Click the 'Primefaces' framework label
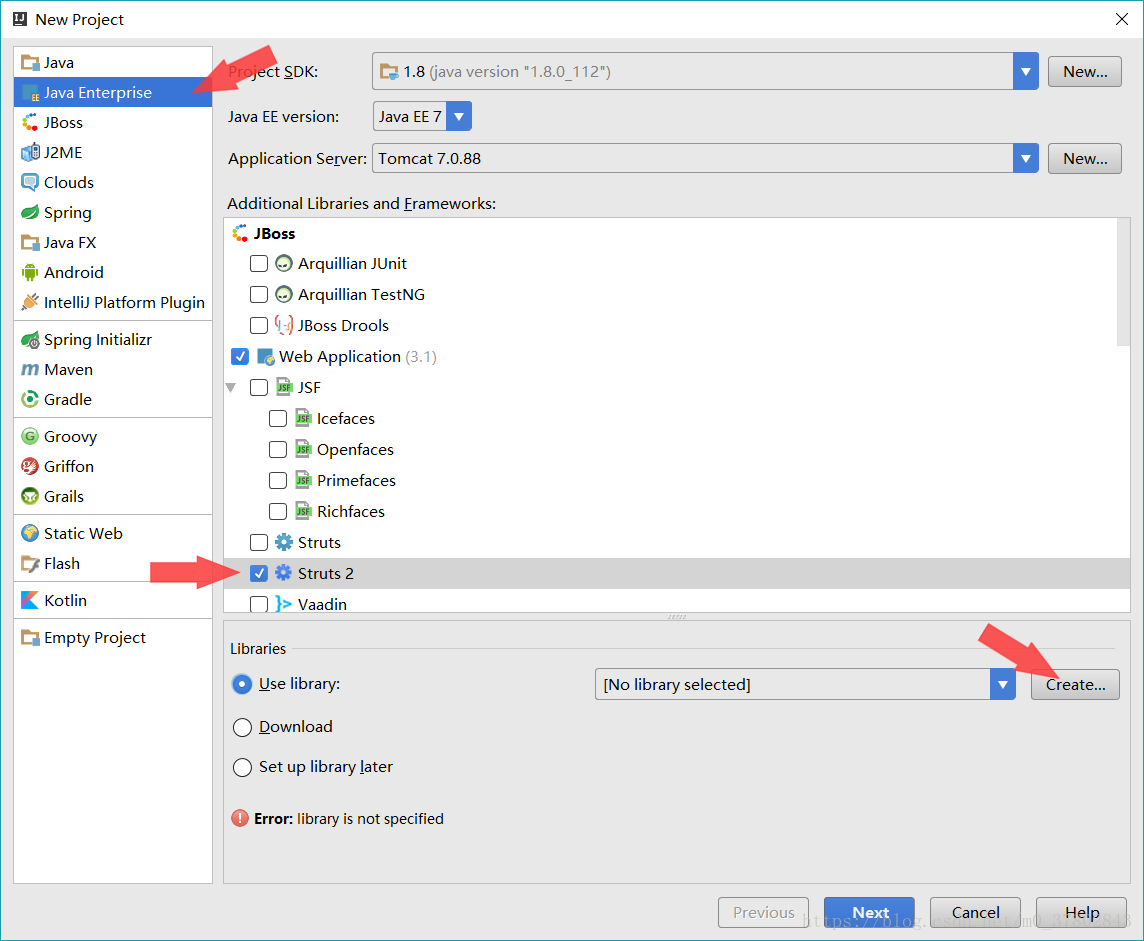The height and width of the screenshot is (941, 1144). (x=356, y=481)
